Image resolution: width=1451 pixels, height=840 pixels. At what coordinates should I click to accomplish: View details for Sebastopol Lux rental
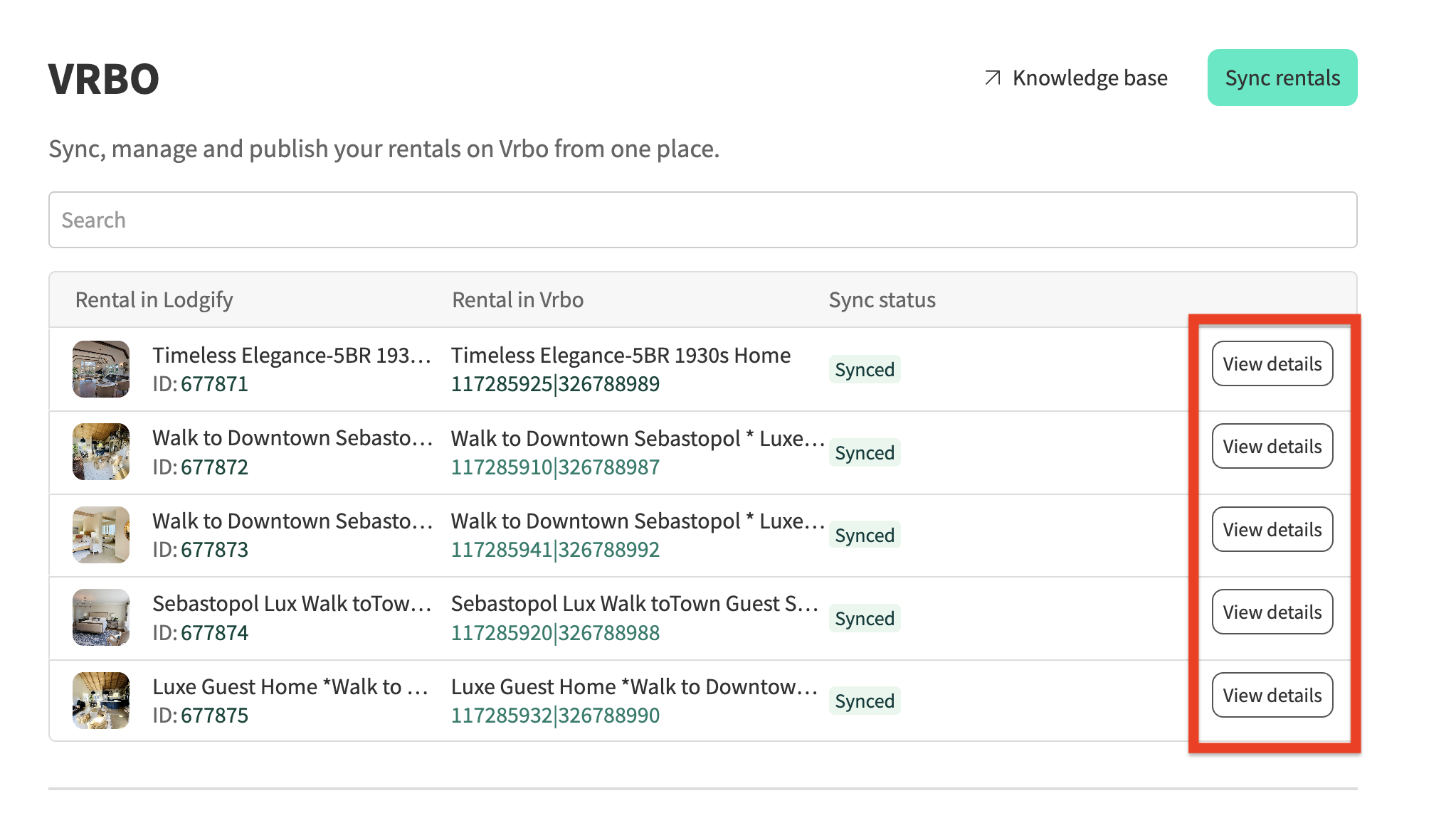click(1272, 612)
